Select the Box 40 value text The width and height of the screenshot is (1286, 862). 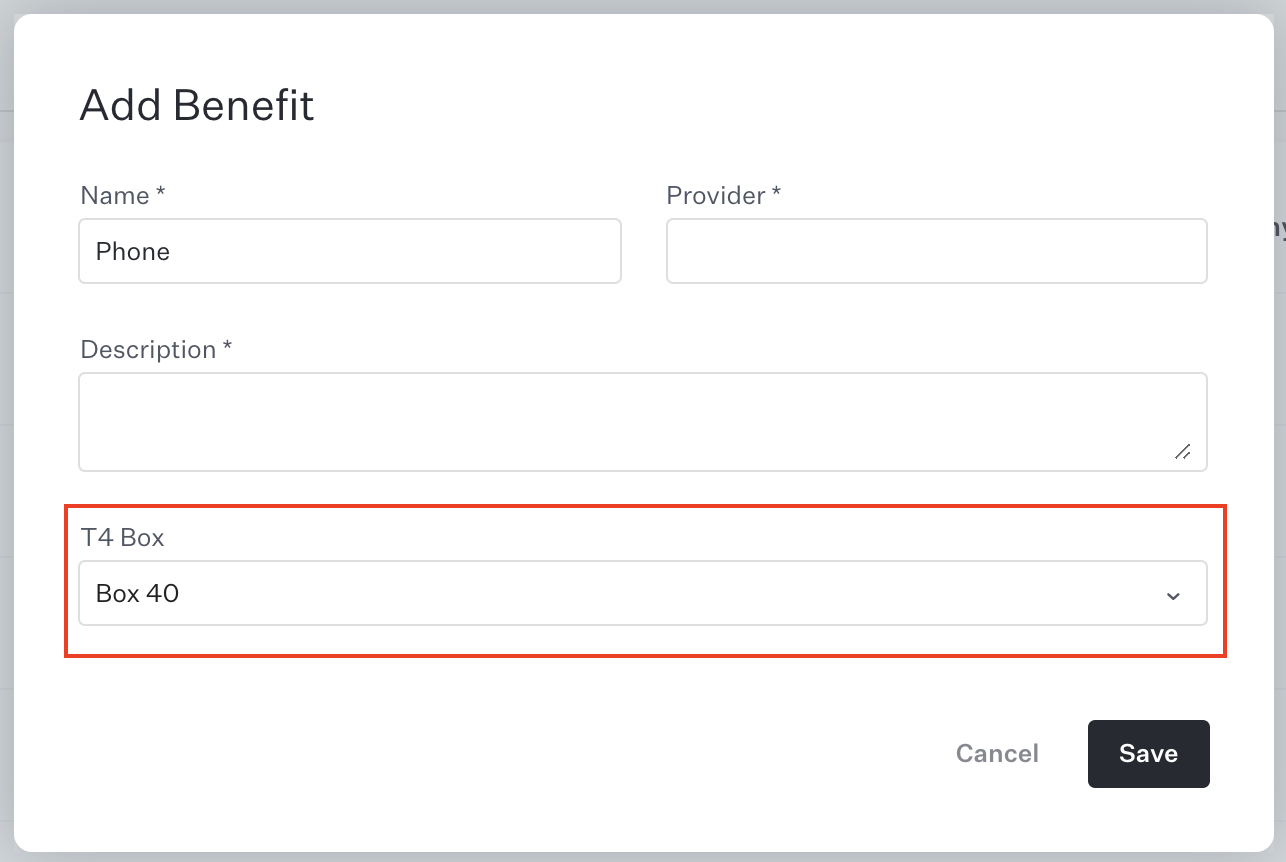click(x=138, y=593)
